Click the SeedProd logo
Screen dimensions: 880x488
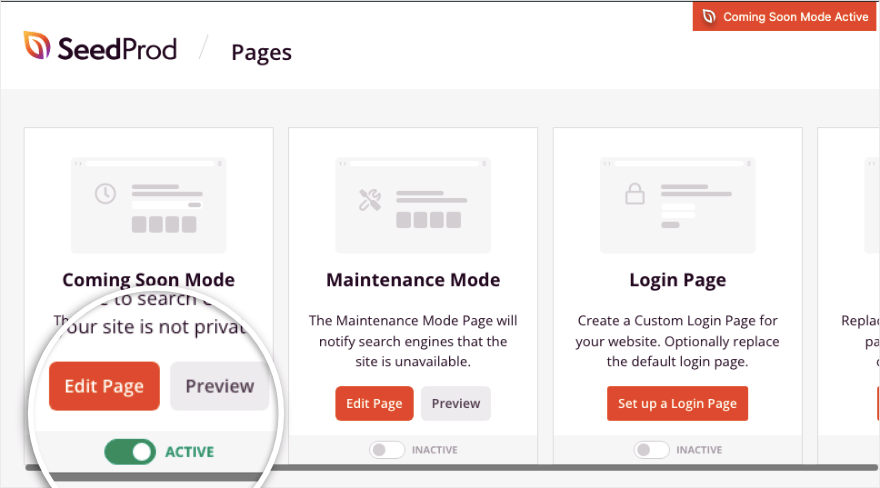[x=100, y=47]
